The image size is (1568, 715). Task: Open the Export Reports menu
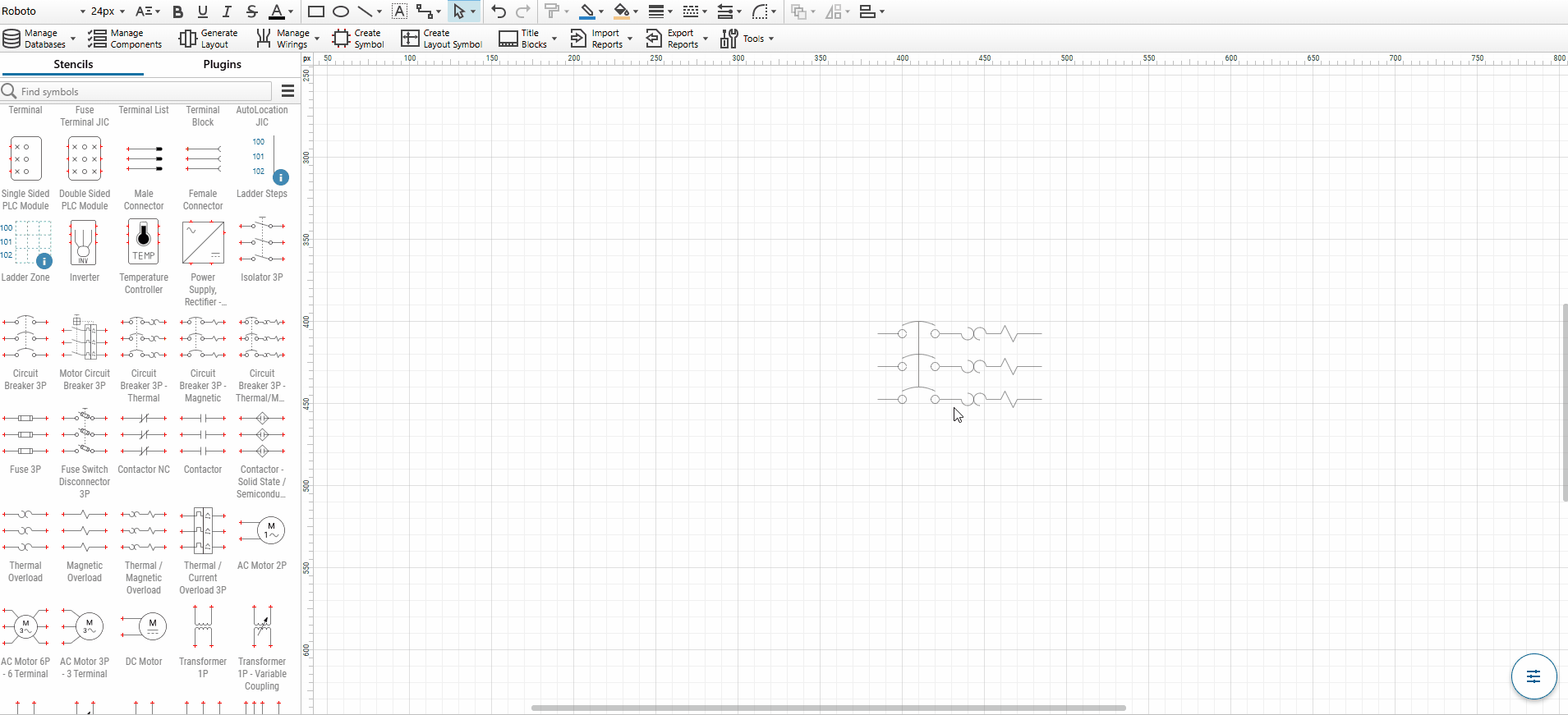coord(677,39)
